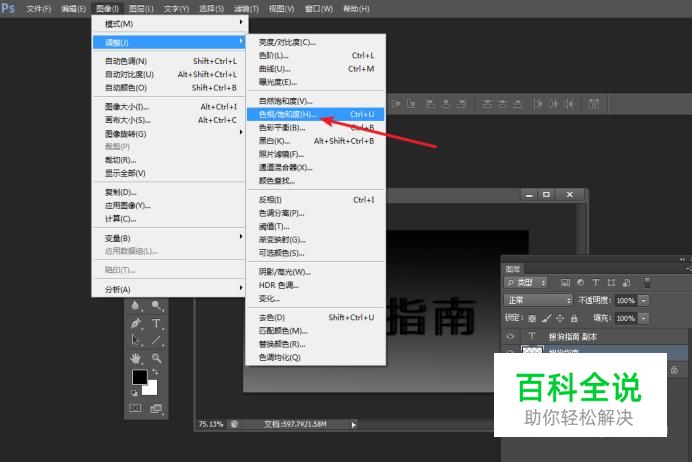Viewport: 692px width, 462px height.
Task: Expand the 变量(B) submenu
Action: pyautogui.click(x=170, y=238)
